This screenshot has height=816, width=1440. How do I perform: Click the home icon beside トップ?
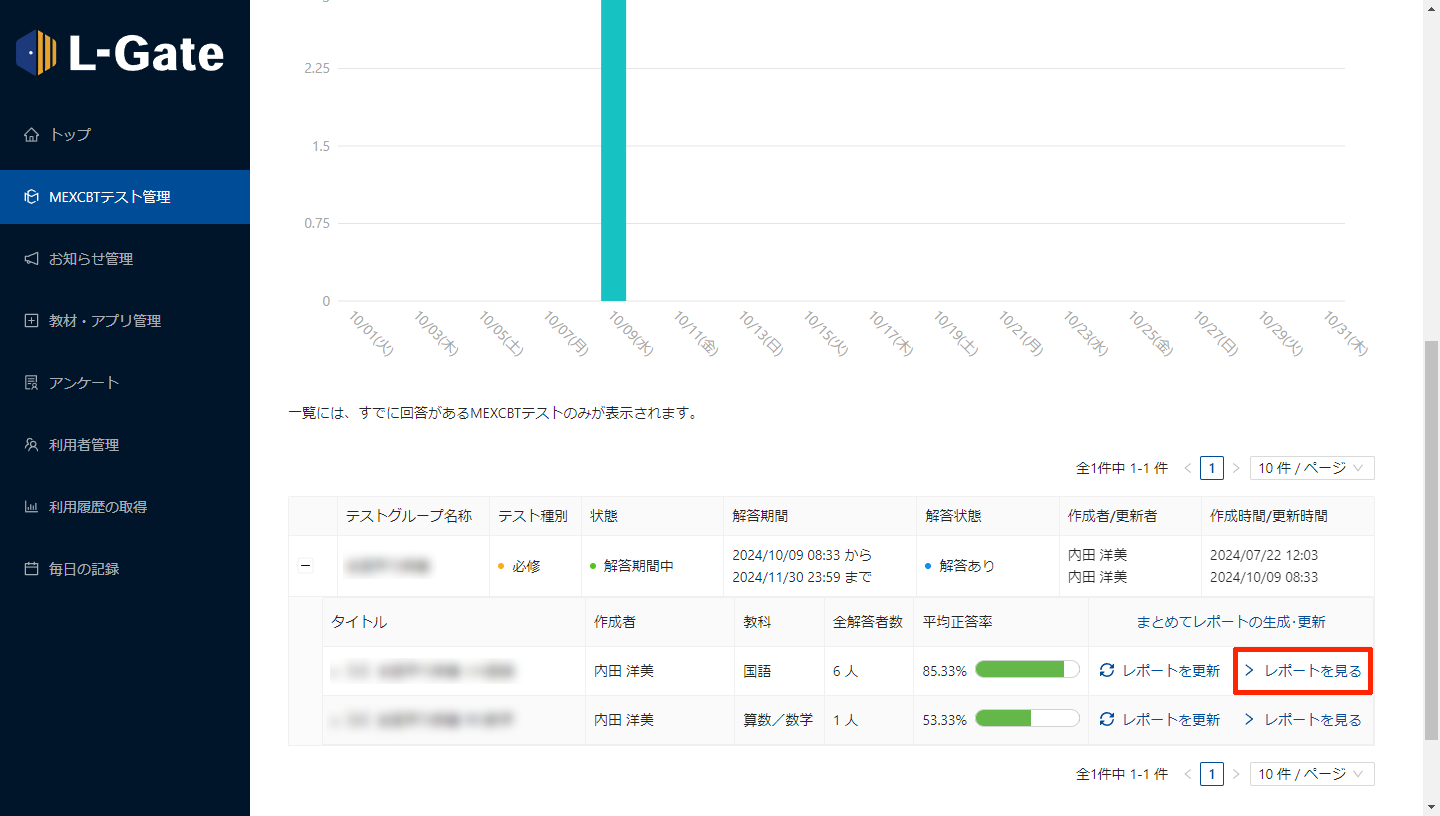click(31, 135)
